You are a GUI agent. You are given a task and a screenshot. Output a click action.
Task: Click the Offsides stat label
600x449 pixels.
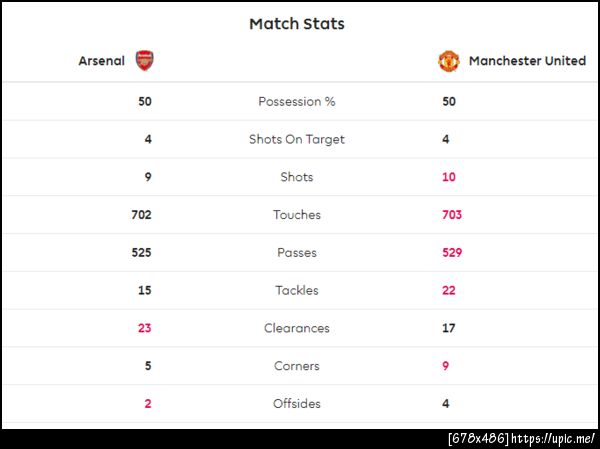(x=297, y=404)
